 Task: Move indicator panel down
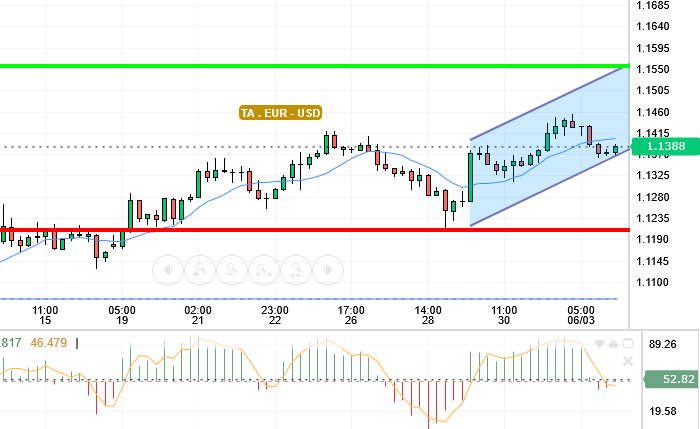pyautogui.click(x=600, y=344)
